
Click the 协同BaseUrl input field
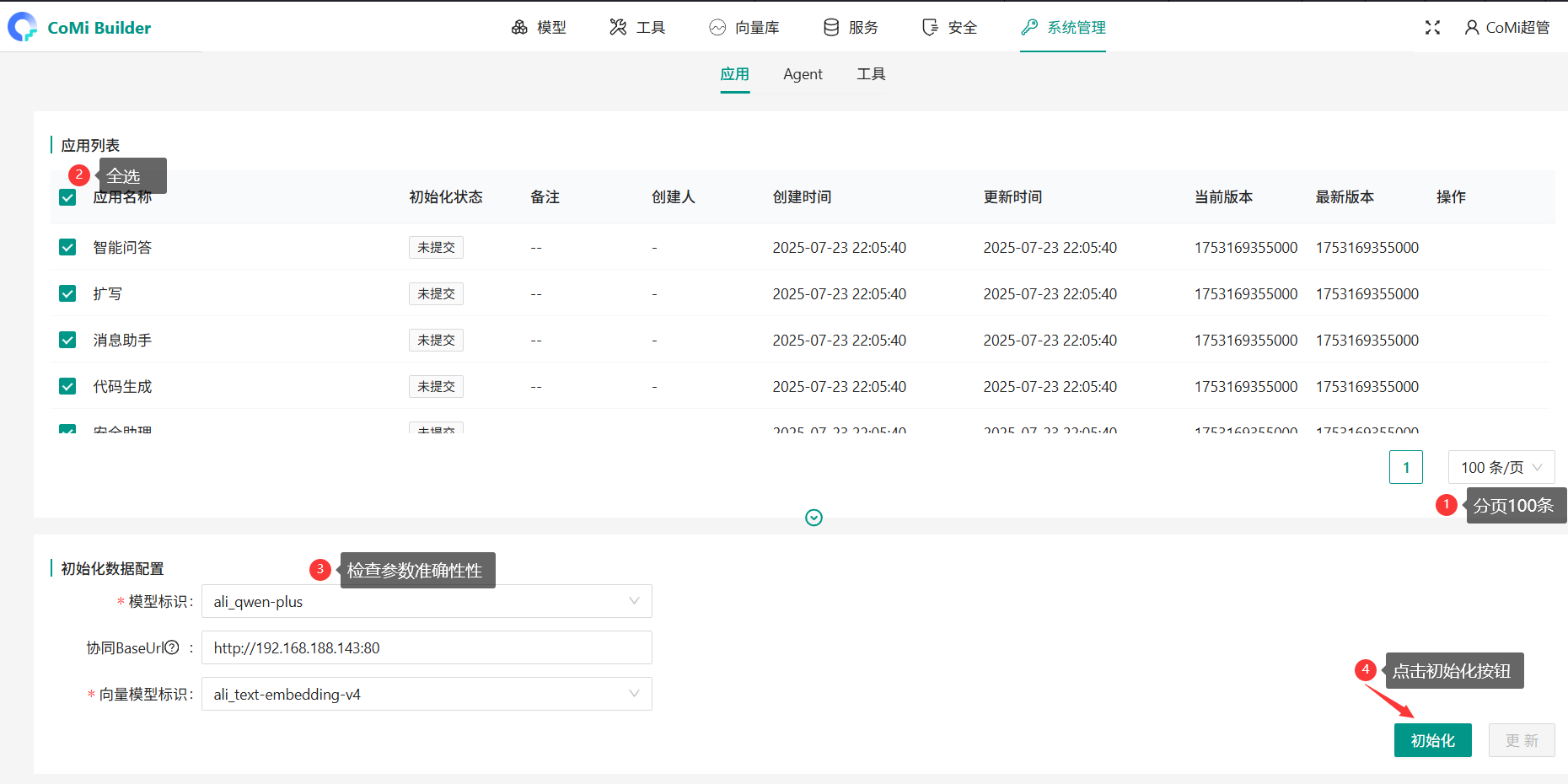point(427,647)
